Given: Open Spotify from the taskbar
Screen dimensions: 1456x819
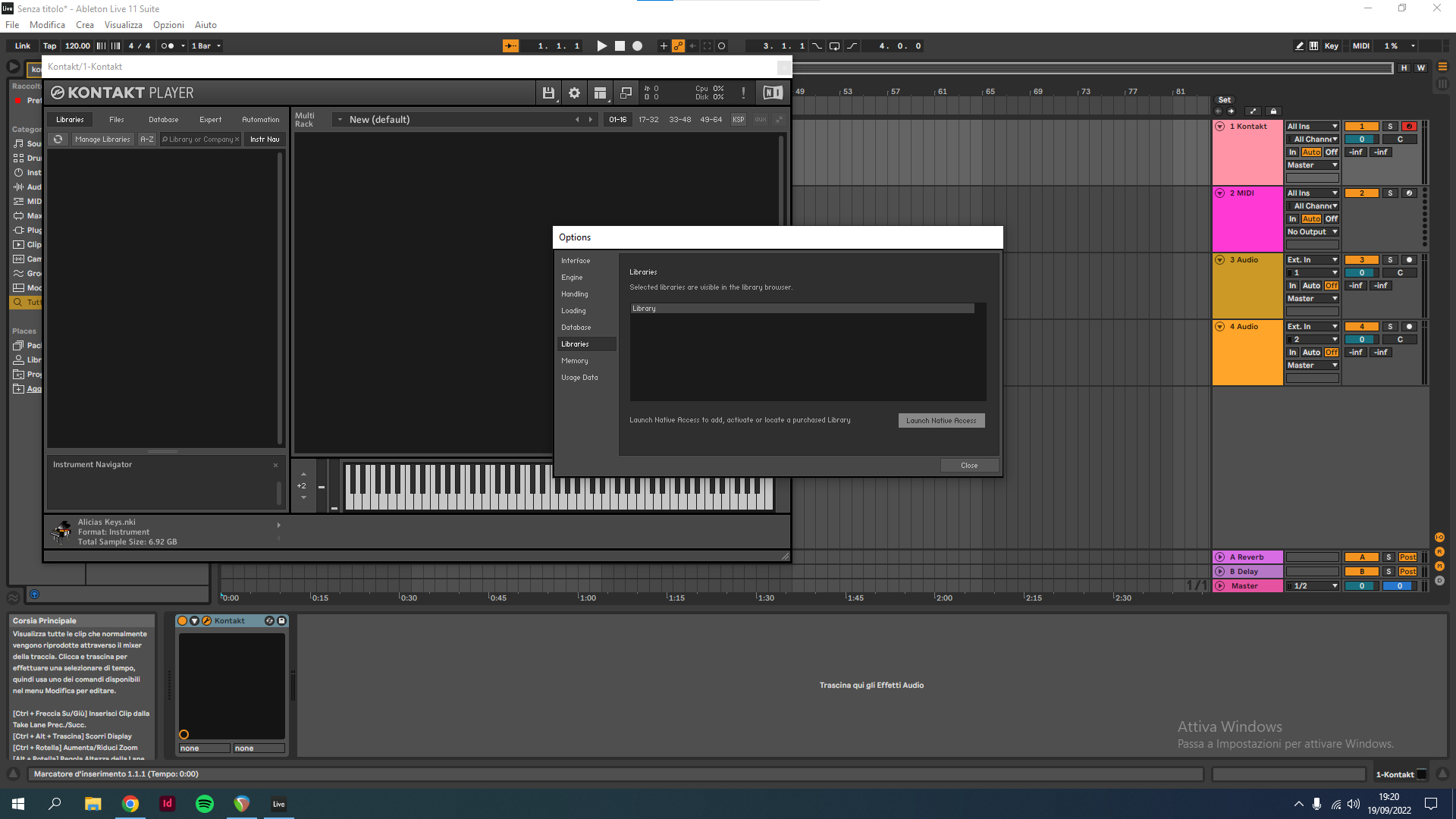Looking at the screenshot, I should (205, 804).
